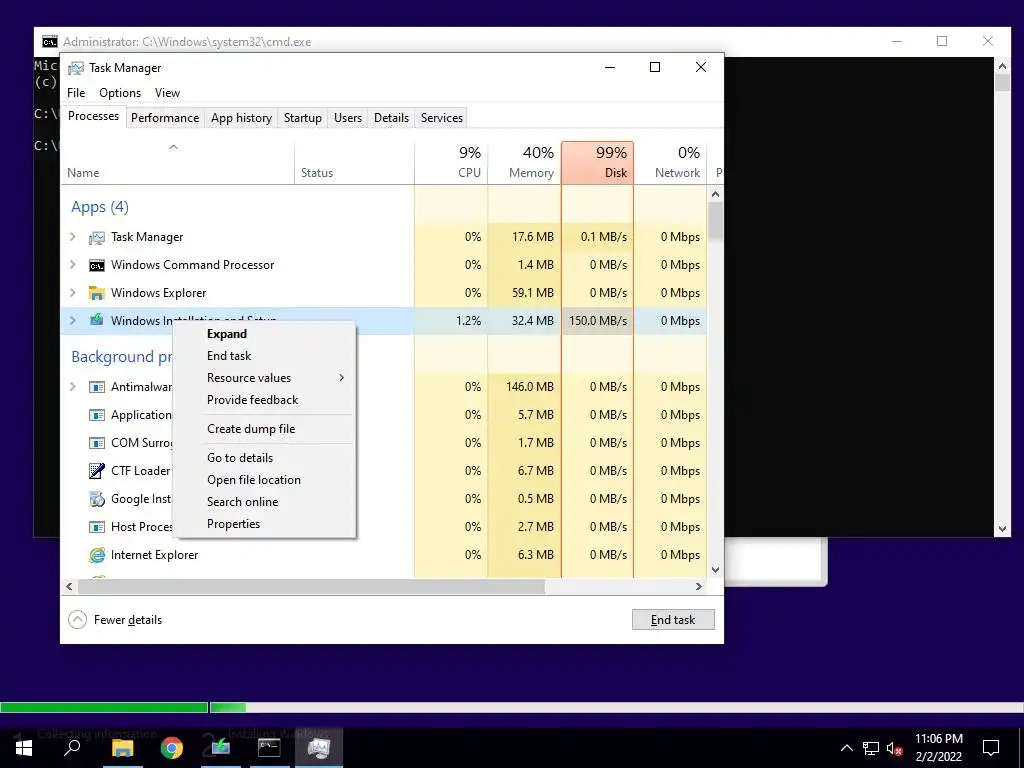Expand the Windows Command Processor row

click(x=73, y=265)
